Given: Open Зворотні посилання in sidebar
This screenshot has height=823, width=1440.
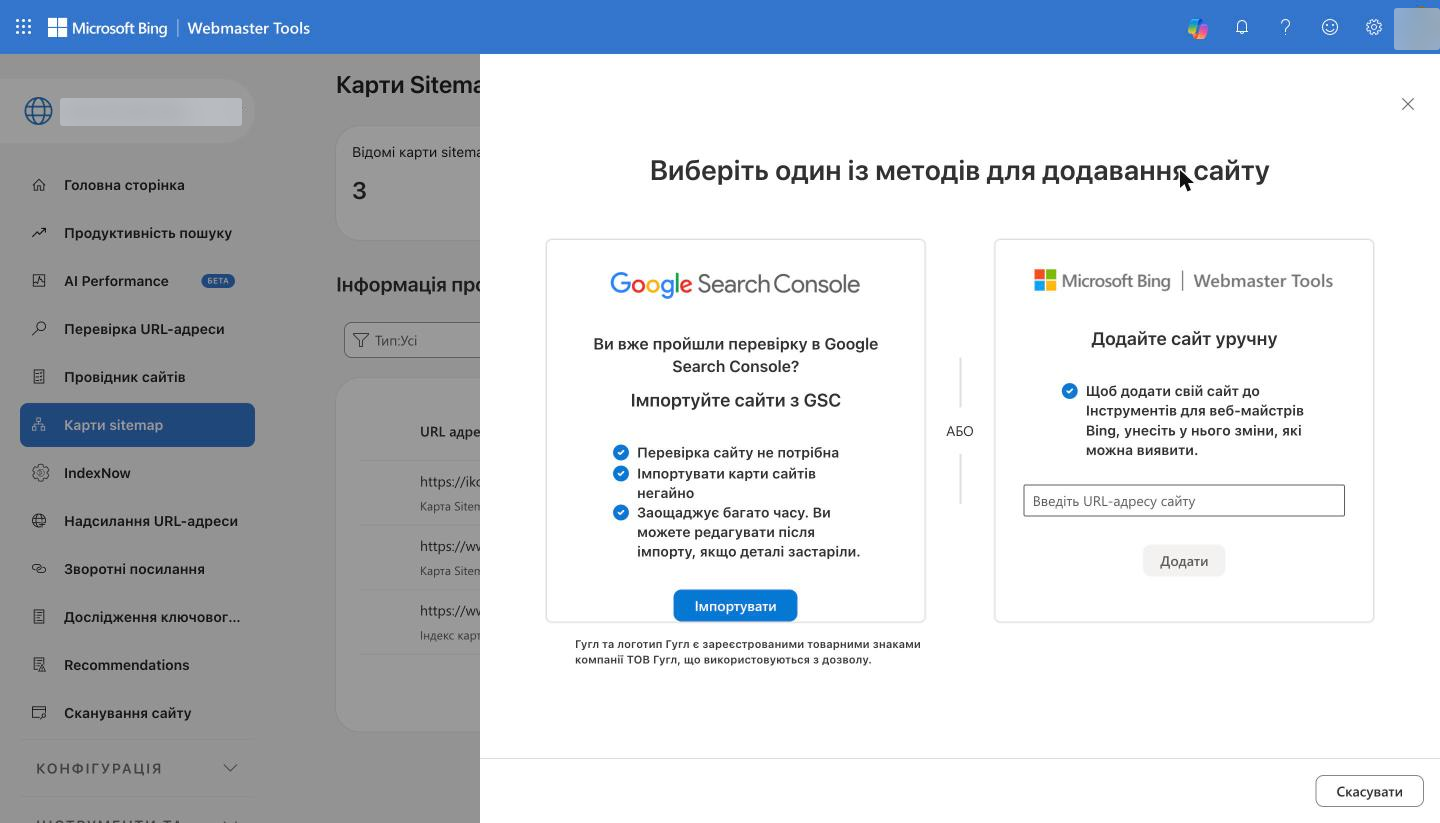Looking at the screenshot, I should (137, 569).
